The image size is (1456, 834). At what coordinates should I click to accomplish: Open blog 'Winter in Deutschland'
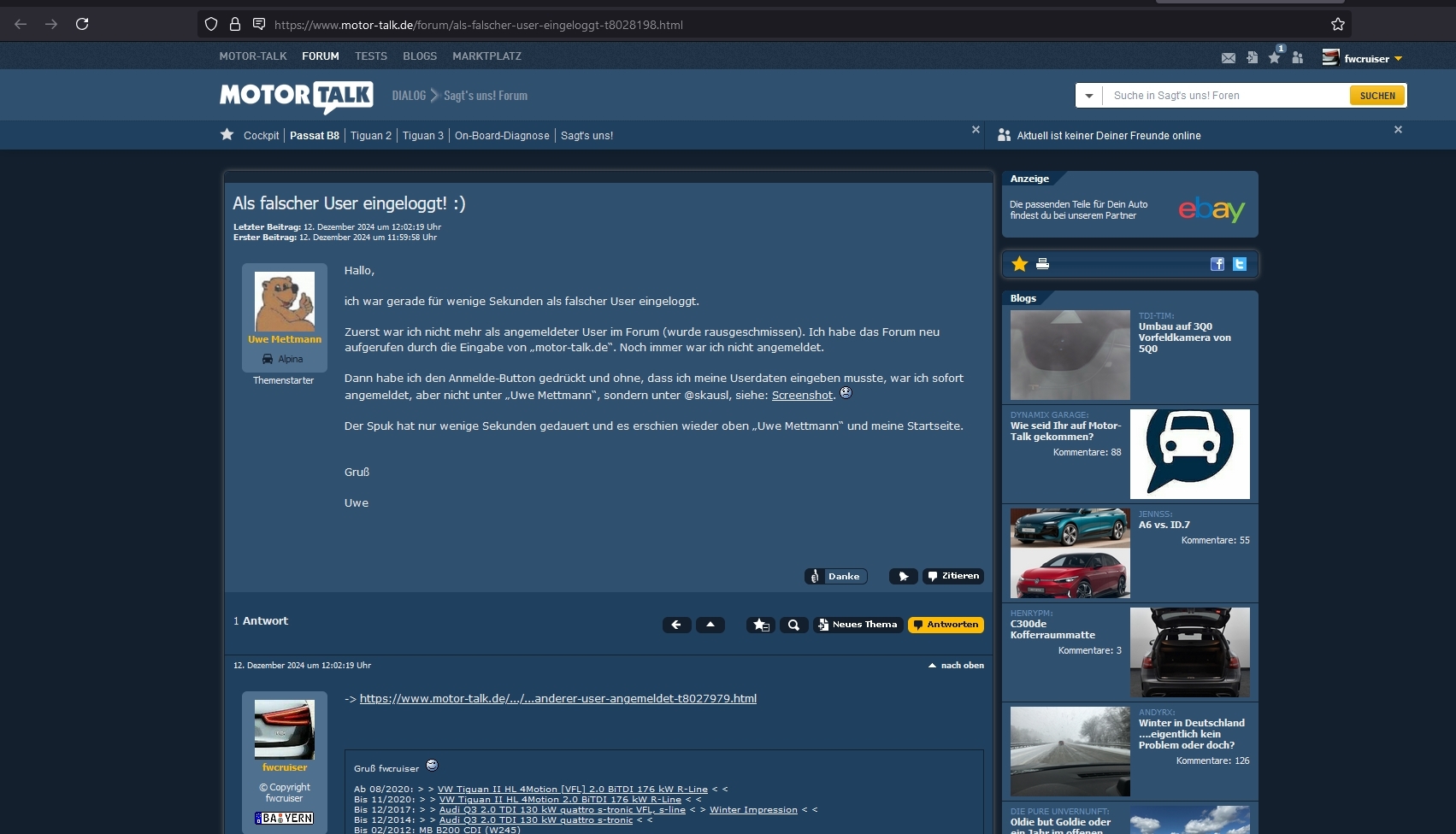coord(1192,734)
